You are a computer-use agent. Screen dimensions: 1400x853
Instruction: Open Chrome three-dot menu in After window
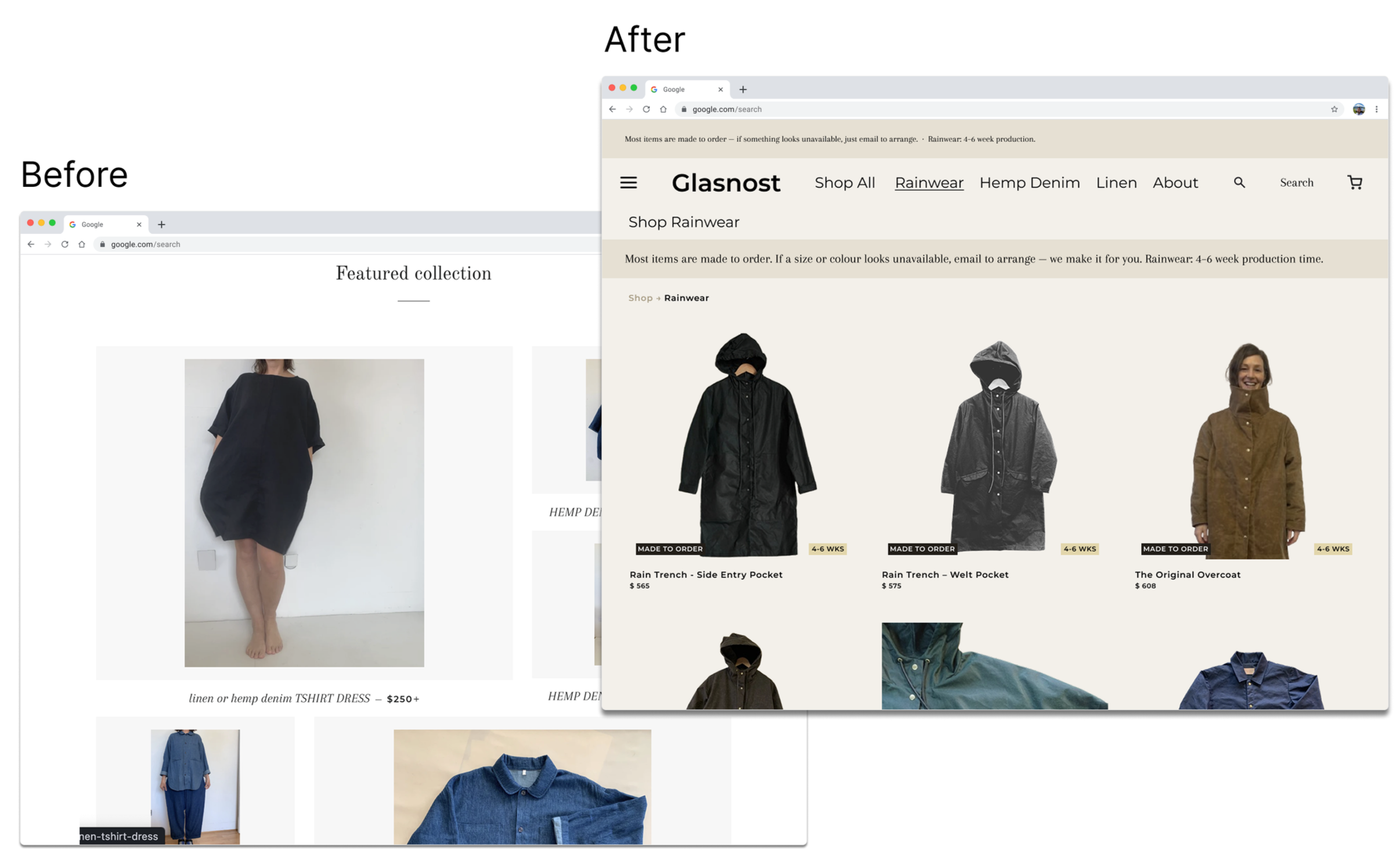(x=1376, y=109)
